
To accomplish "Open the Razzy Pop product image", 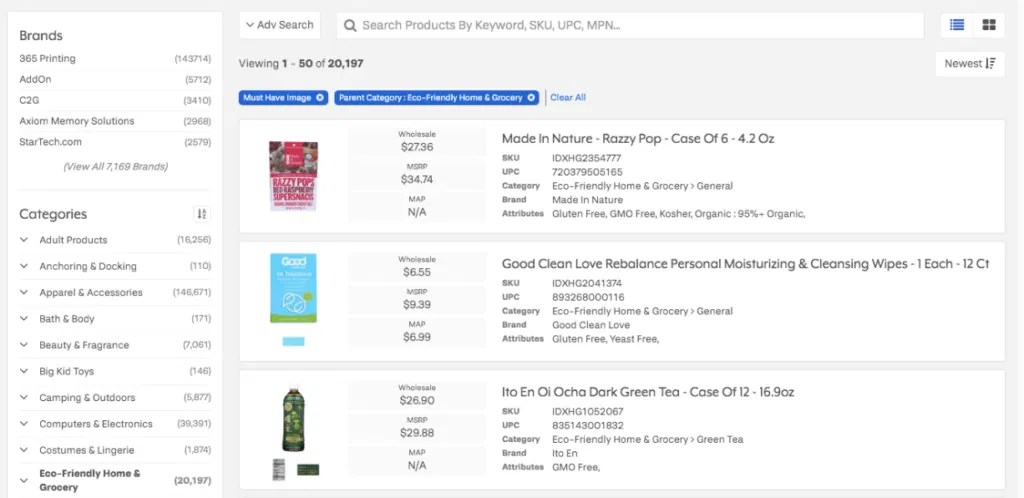I will click(x=293, y=176).
